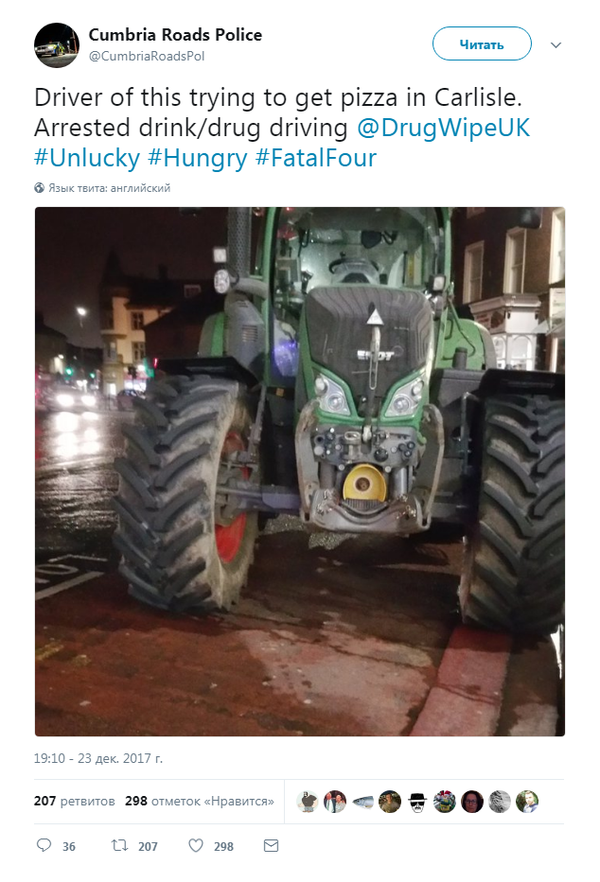Expand the tweet options chevron menu
Image resolution: width=600 pixels, height=882 pixels.
tap(556, 45)
